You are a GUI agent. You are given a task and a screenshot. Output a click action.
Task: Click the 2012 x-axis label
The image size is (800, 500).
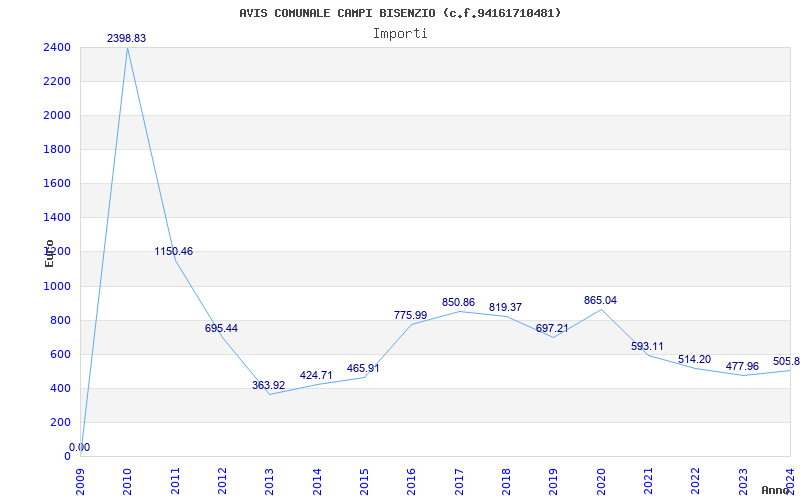(222, 482)
